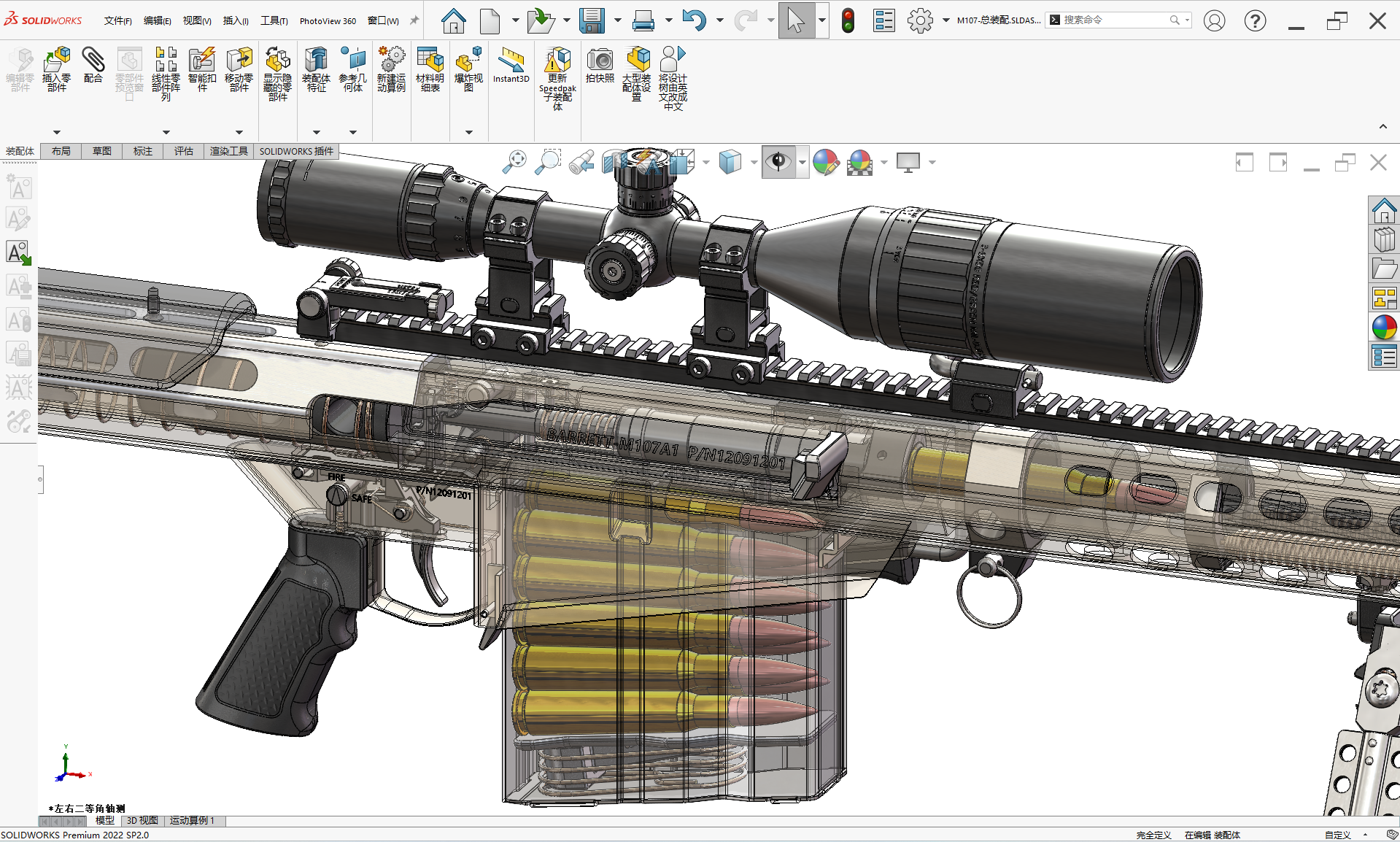Click the Display Style cube icon
The width and height of the screenshot is (1400, 842).
730,161
